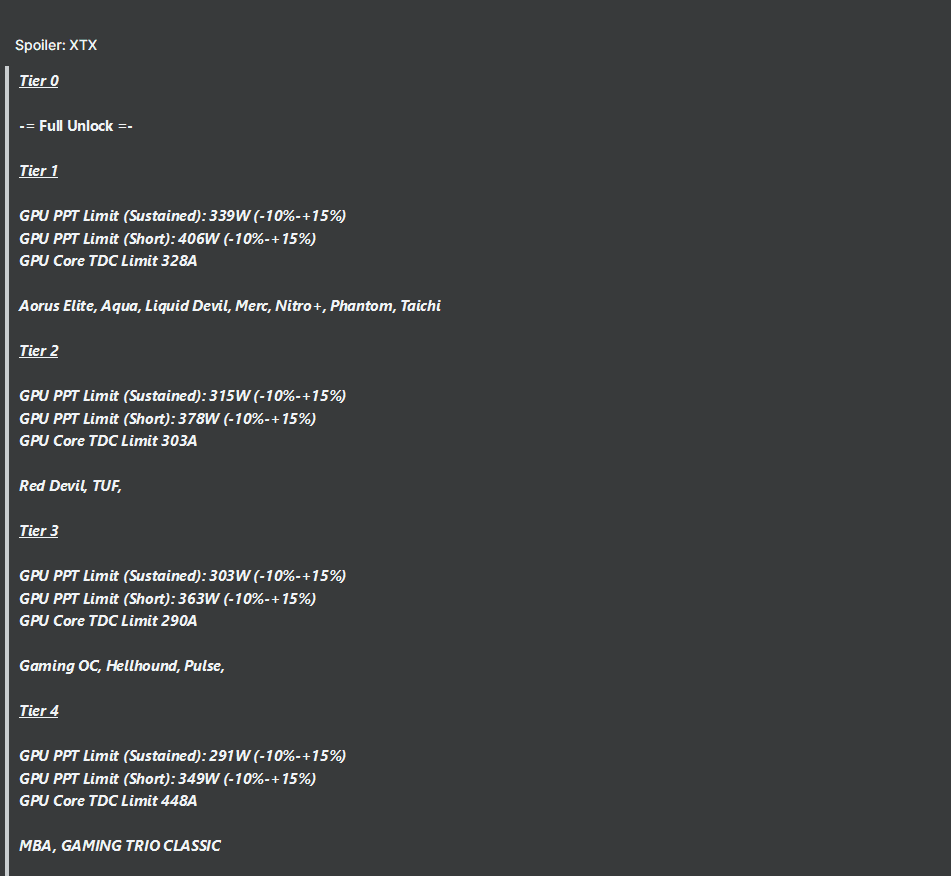Click the Aorus Elite, Aqua card list line
Image resolution: width=951 pixels, height=876 pixels.
(230, 306)
